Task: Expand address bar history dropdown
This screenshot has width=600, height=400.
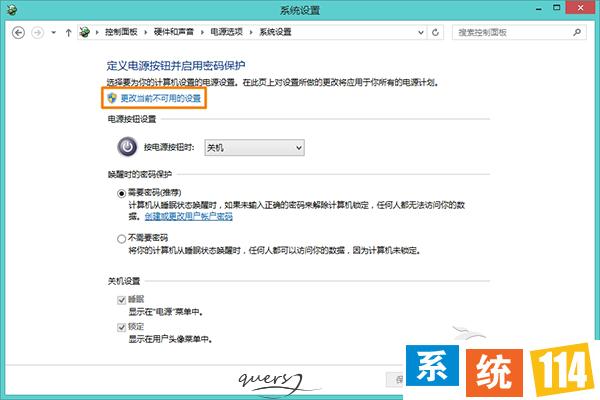Action: pyautogui.click(x=421, y=33)
